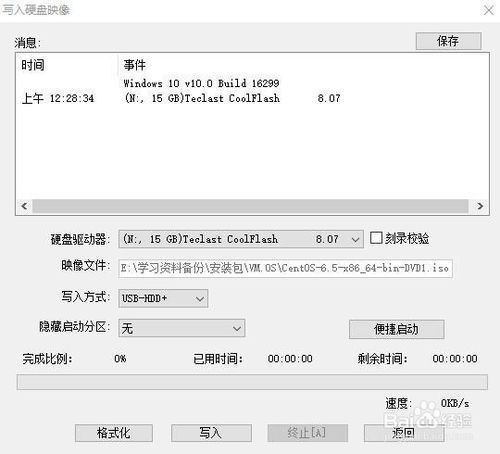Select the Teclast CoolFlash log entry
This screenshot has height=454, width=500.
232,98
